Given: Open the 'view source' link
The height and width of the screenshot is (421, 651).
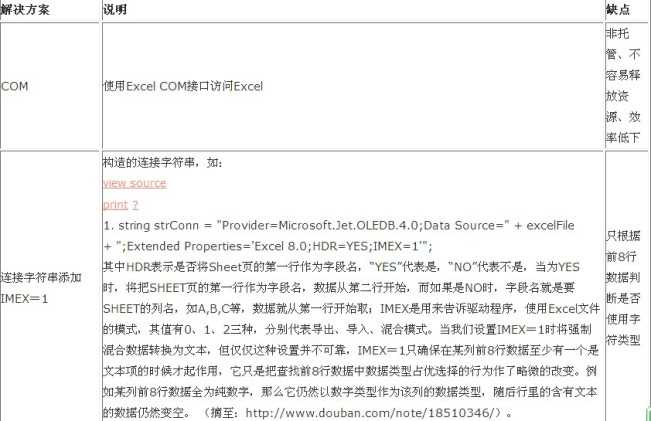Looking at the screenshot, I should [135, 184].
